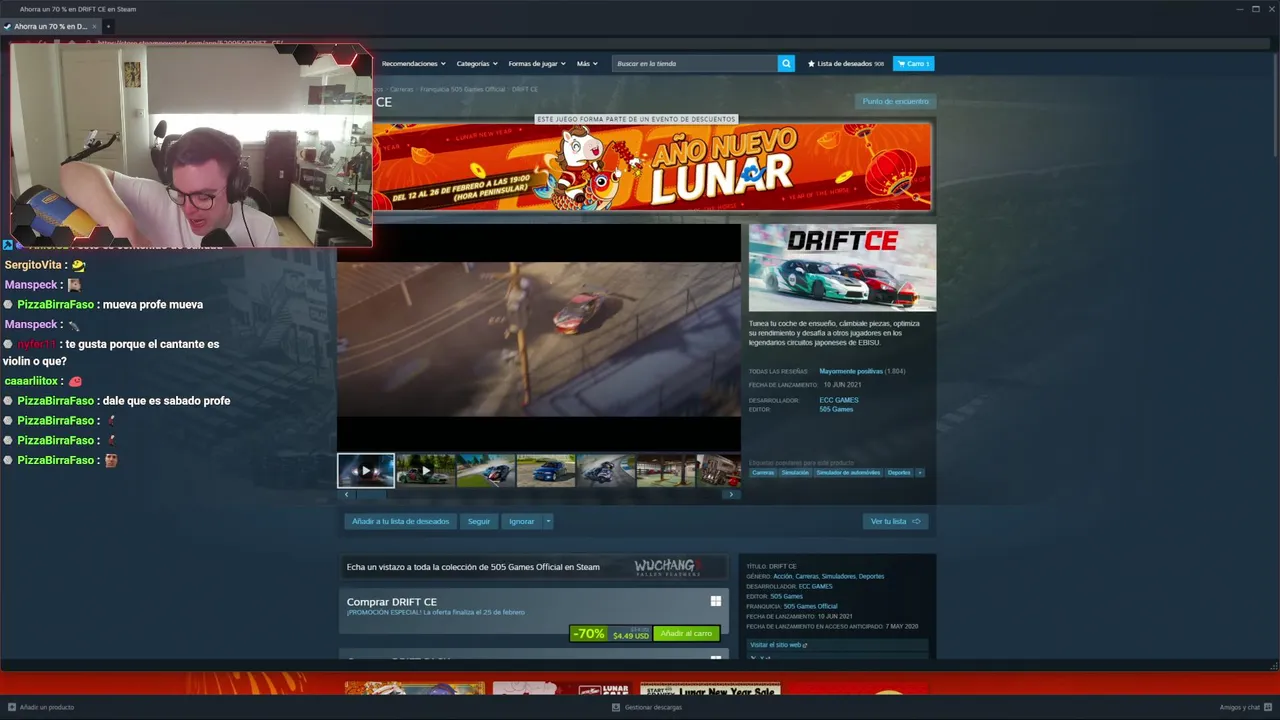The width and height of the screenshot is (1280, 720).
Task: Open the Acción genre link
Action: (782, 576)
